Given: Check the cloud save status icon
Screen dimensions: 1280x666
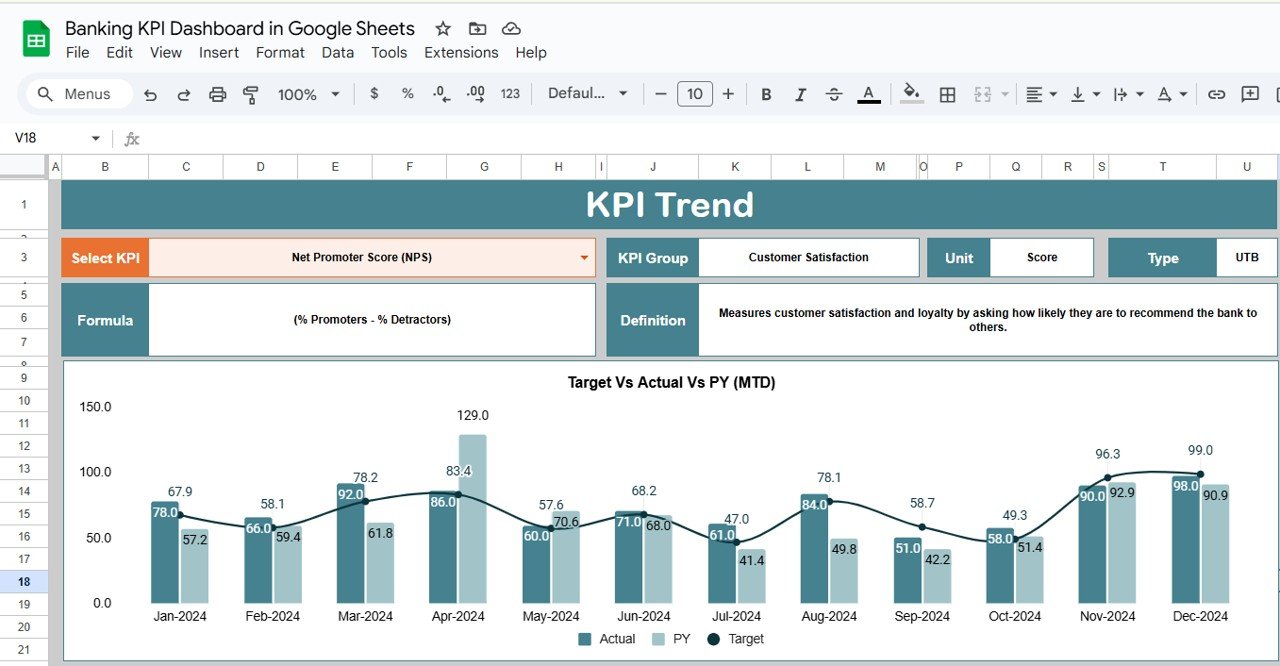Looking at the screenshot, I should click(x=511, y=29).
